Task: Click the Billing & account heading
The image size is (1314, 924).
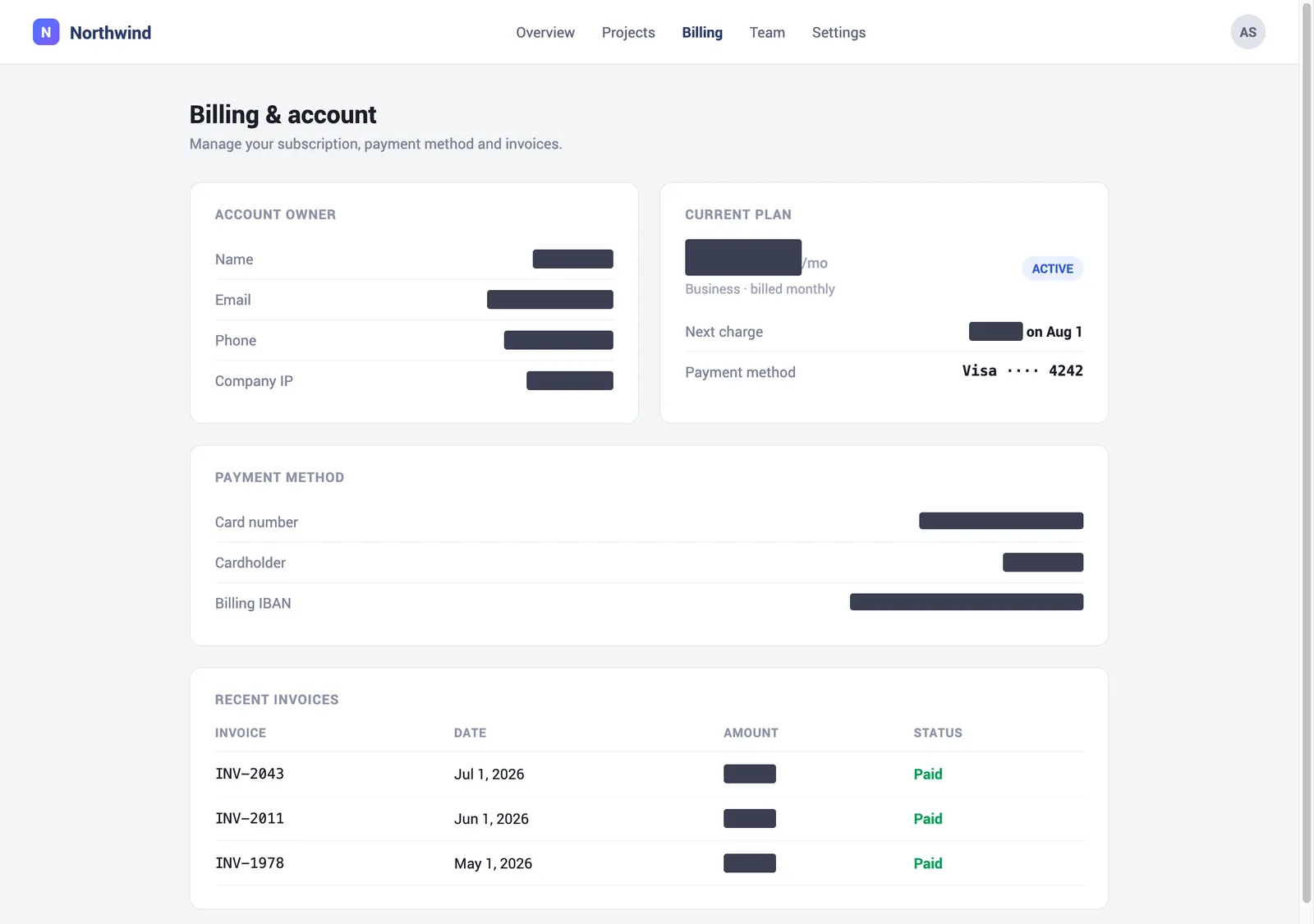Action: (283, 114)
